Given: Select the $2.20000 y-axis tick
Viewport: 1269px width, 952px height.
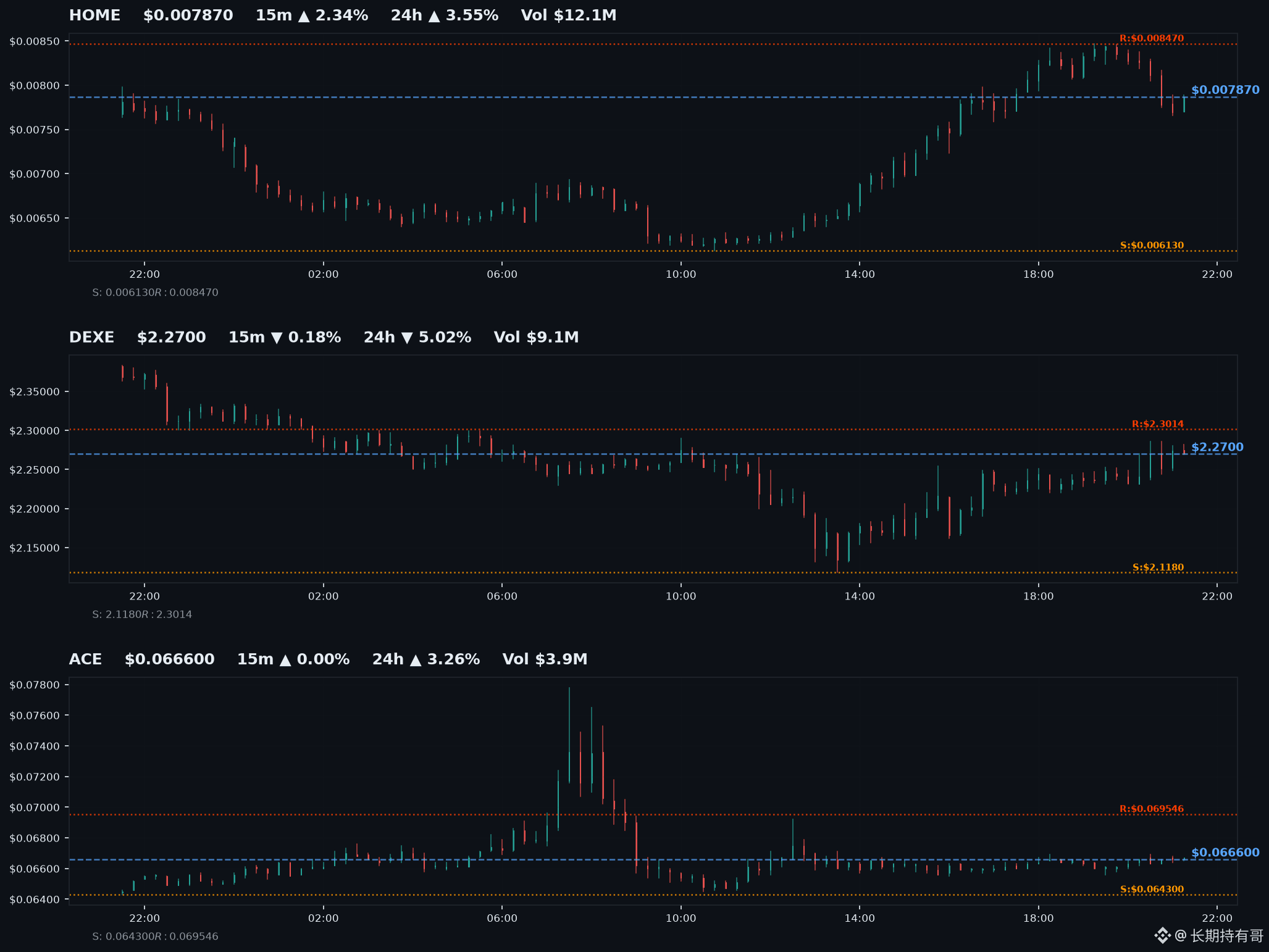Looking at the screenshot, I should coord(35,509).
